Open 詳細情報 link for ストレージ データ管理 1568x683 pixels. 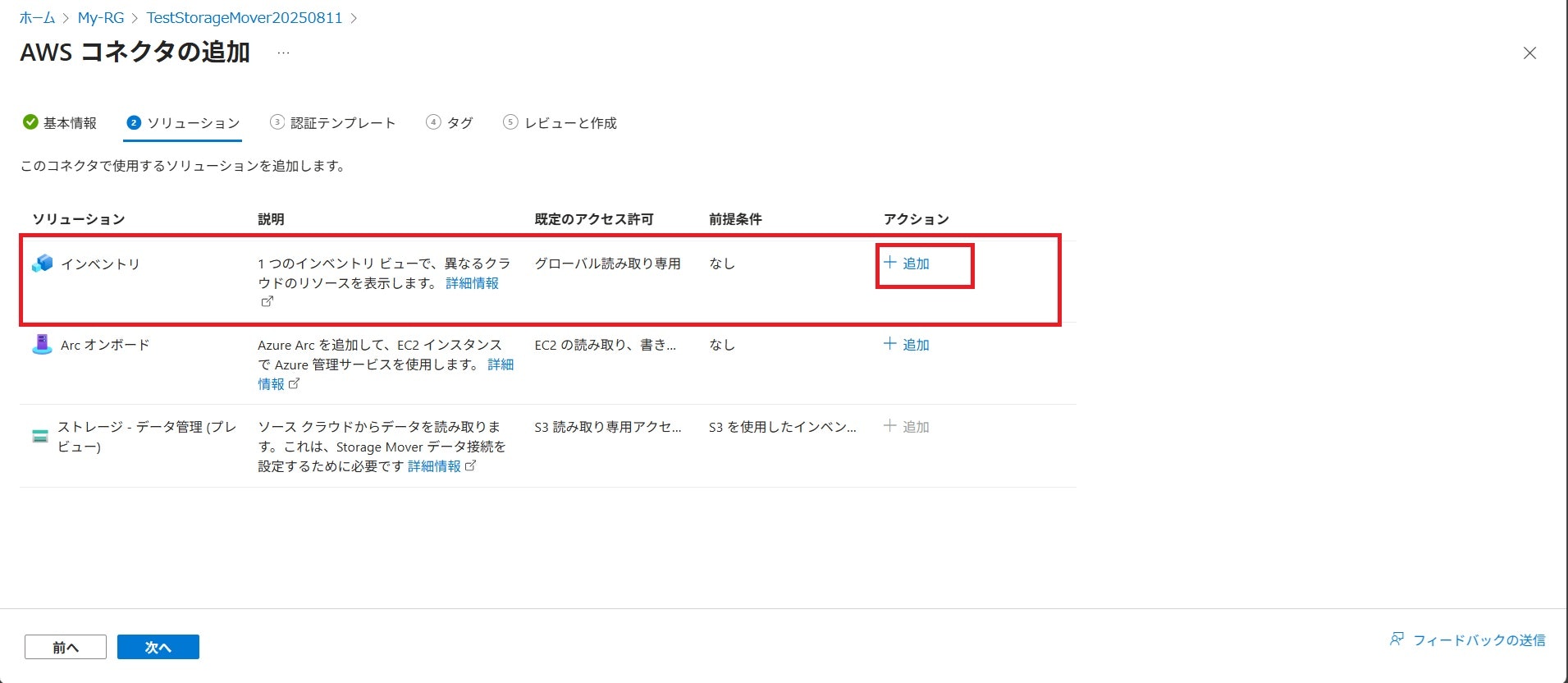pyautogui.click(x=434, y=466)
